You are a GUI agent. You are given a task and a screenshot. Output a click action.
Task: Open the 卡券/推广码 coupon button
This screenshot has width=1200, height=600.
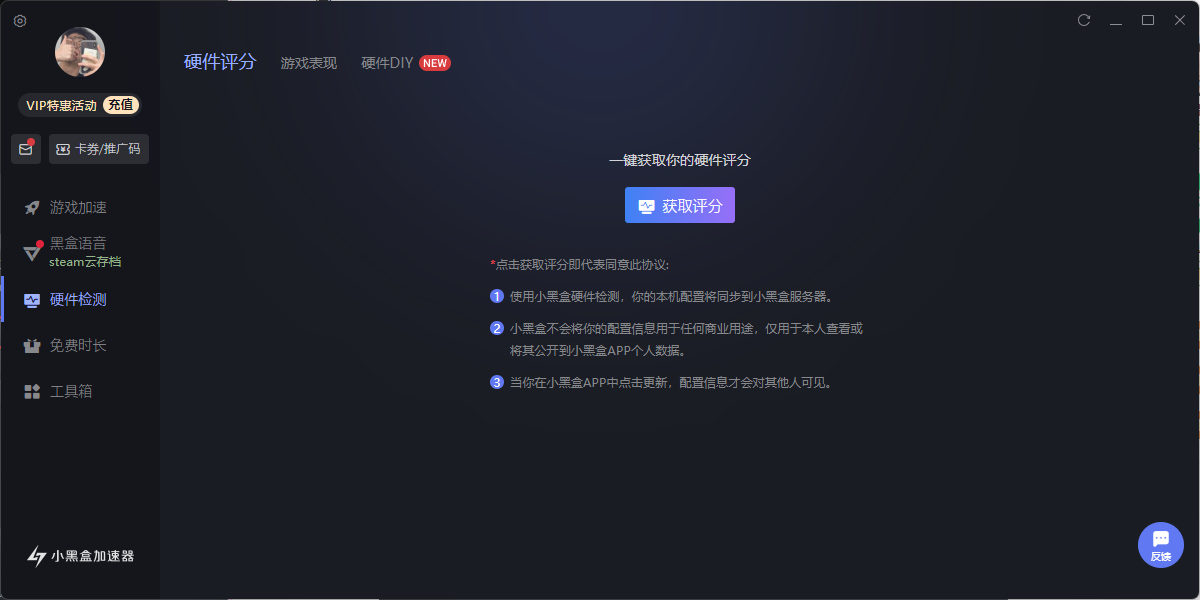pos(99,149)
